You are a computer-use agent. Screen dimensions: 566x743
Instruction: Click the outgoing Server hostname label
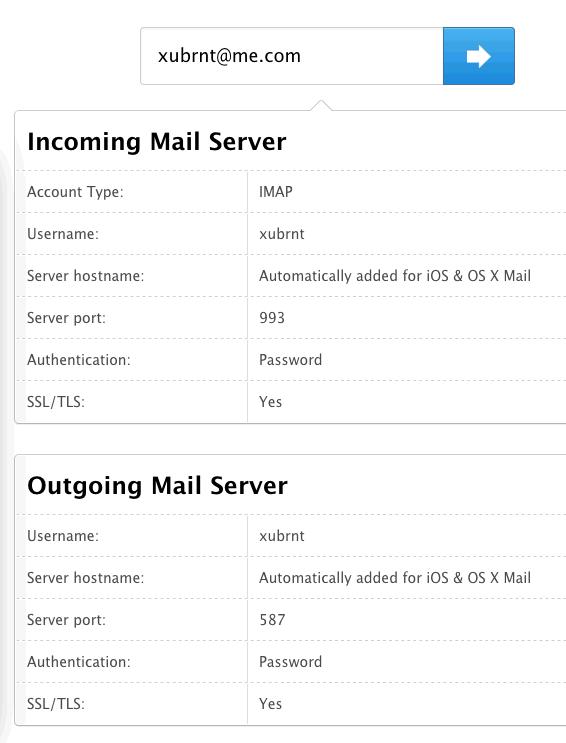point(85,578)
